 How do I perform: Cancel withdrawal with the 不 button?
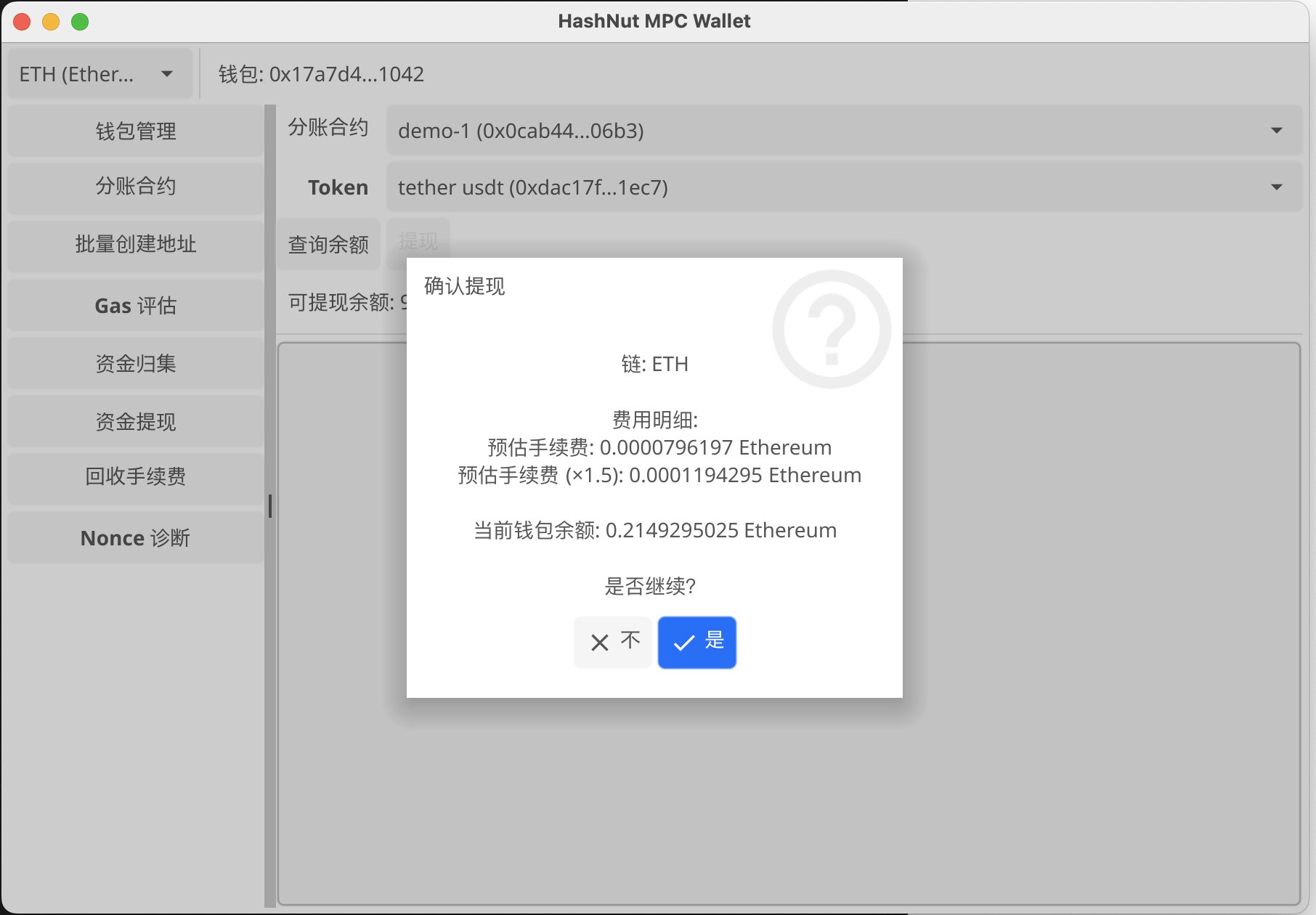pos(613,642)
